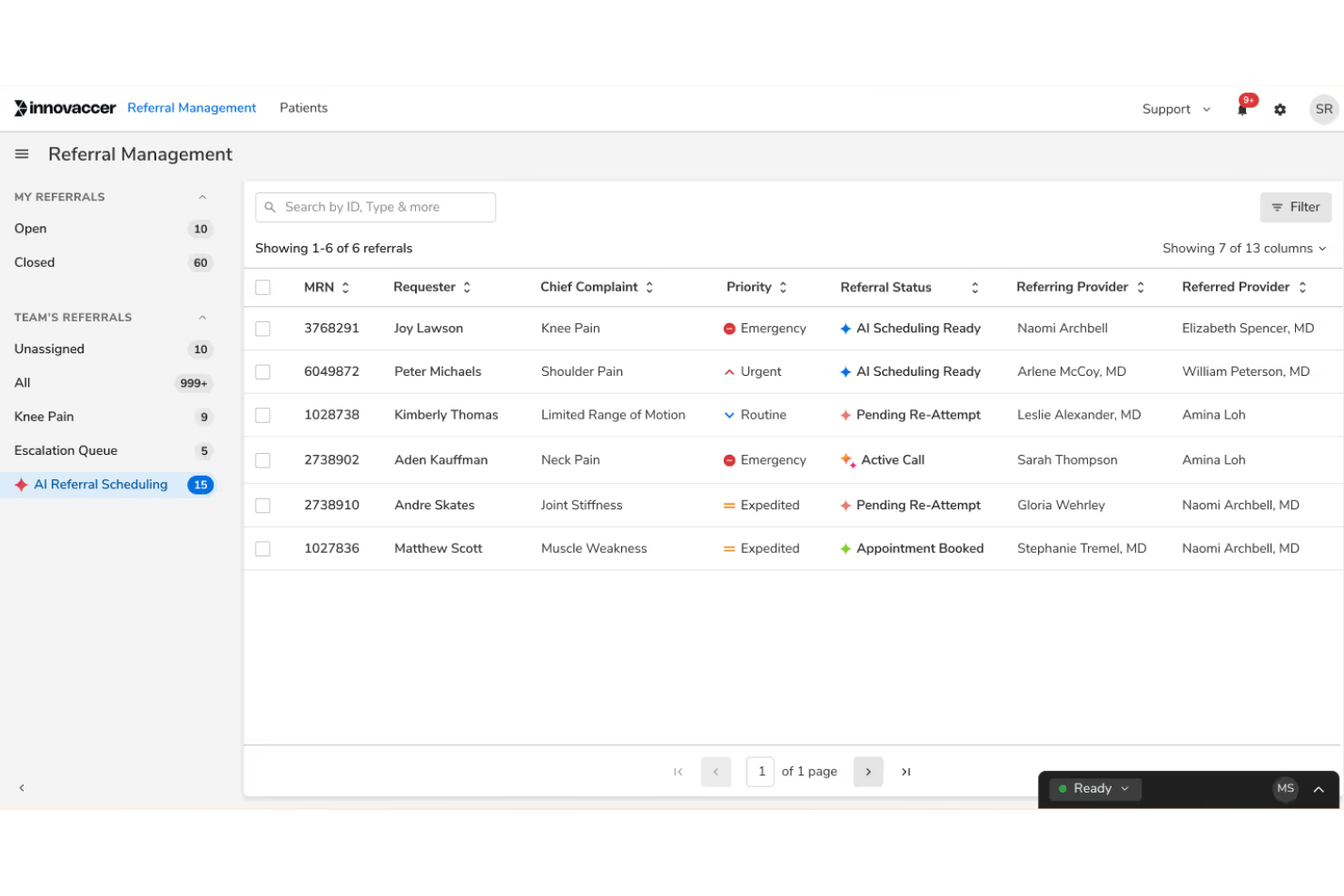The height and width of the screenshot is (896, 1344).
Task: Expand the call bar panel
Action: pos(1319,790)
